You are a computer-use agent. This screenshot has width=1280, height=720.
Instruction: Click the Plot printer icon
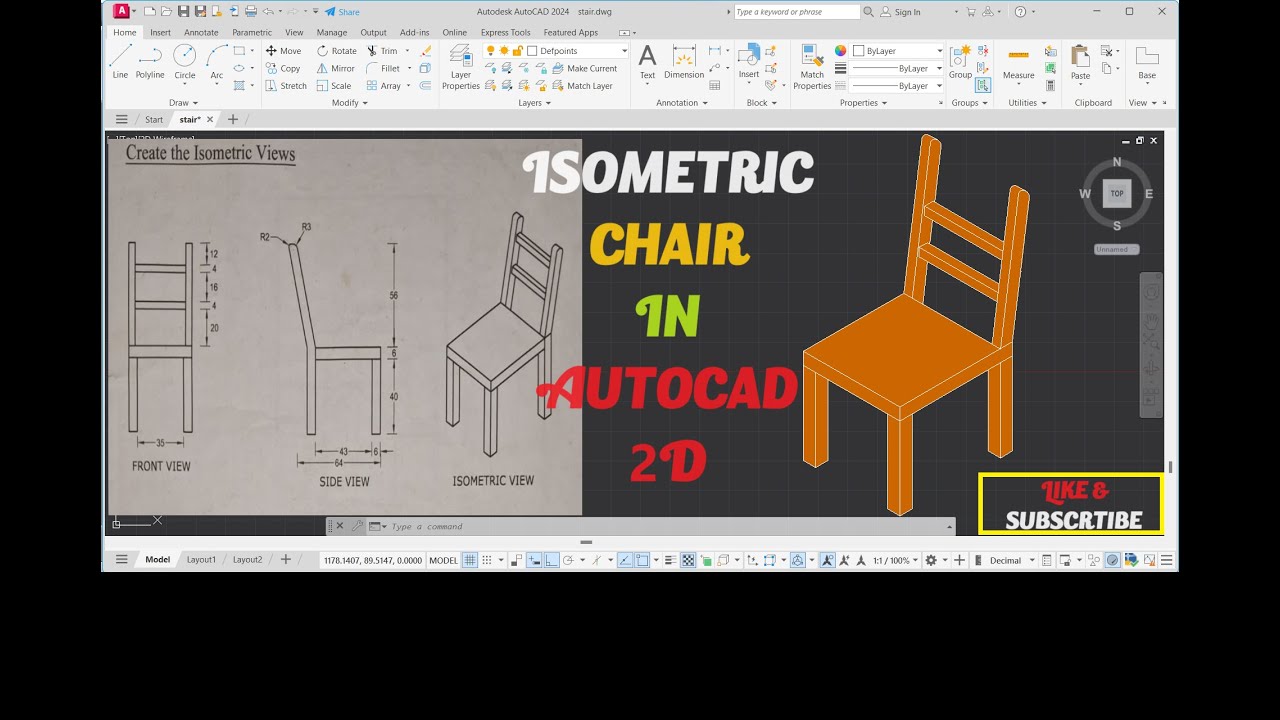pos(250,12)
